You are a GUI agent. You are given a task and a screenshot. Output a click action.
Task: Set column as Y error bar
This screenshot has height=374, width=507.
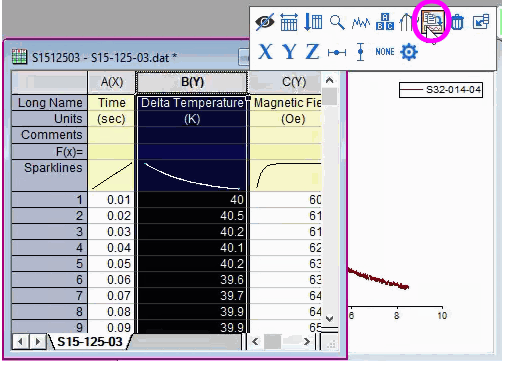pyautogui.click(x=360, y=52)
